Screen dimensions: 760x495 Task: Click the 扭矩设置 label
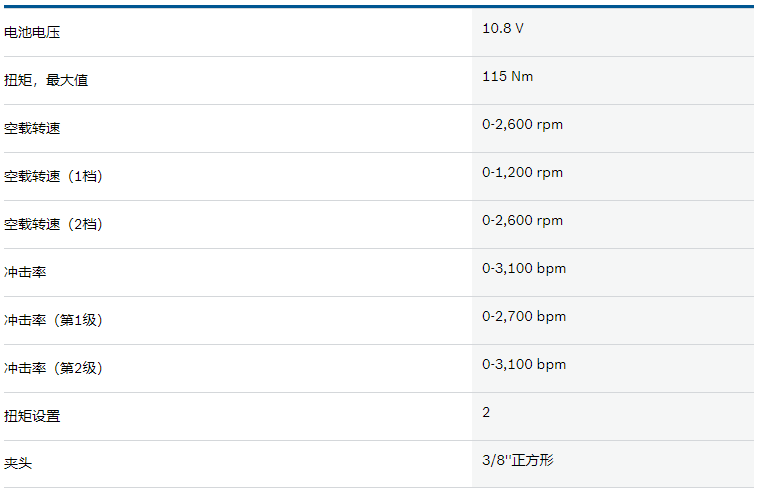pyautogui.click(x=32, y=416)
